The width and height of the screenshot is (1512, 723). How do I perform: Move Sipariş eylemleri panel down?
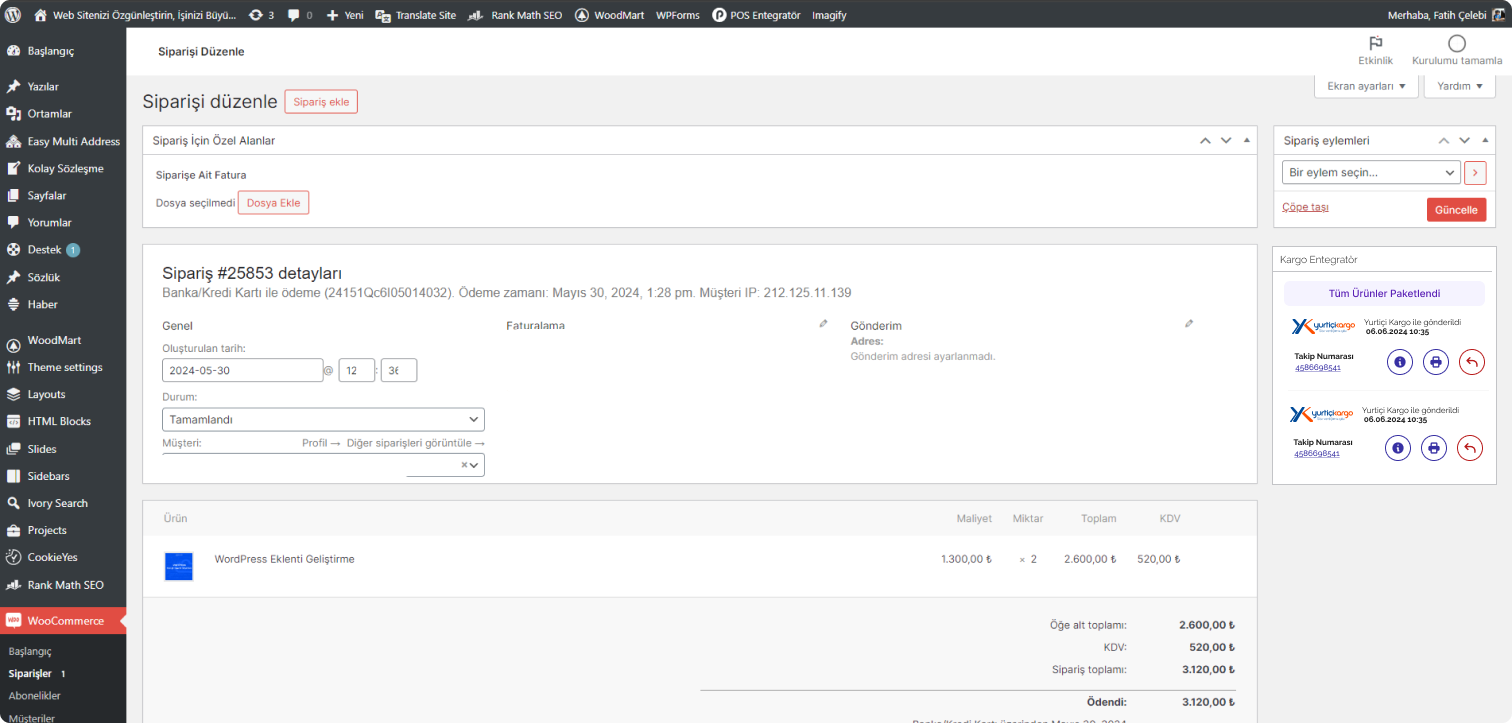click(x=1464, y=141)
